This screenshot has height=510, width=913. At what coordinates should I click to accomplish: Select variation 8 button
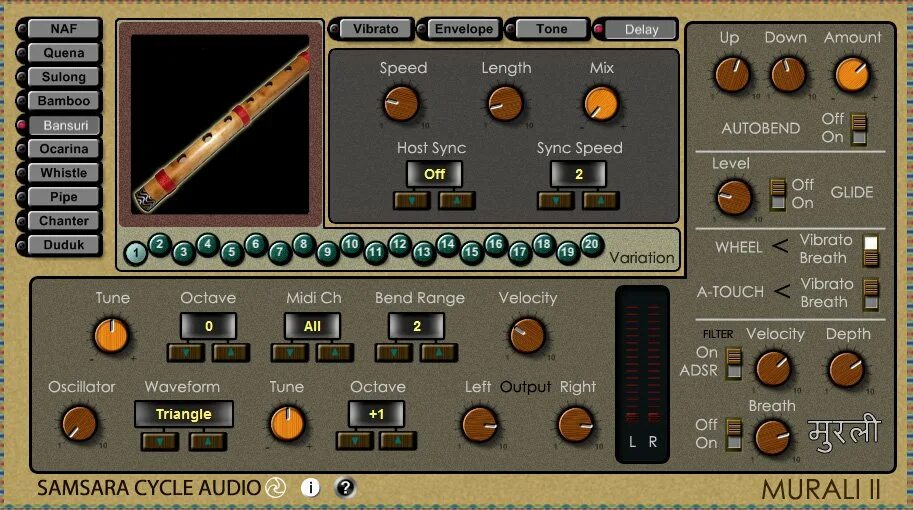tap(303, 244)
